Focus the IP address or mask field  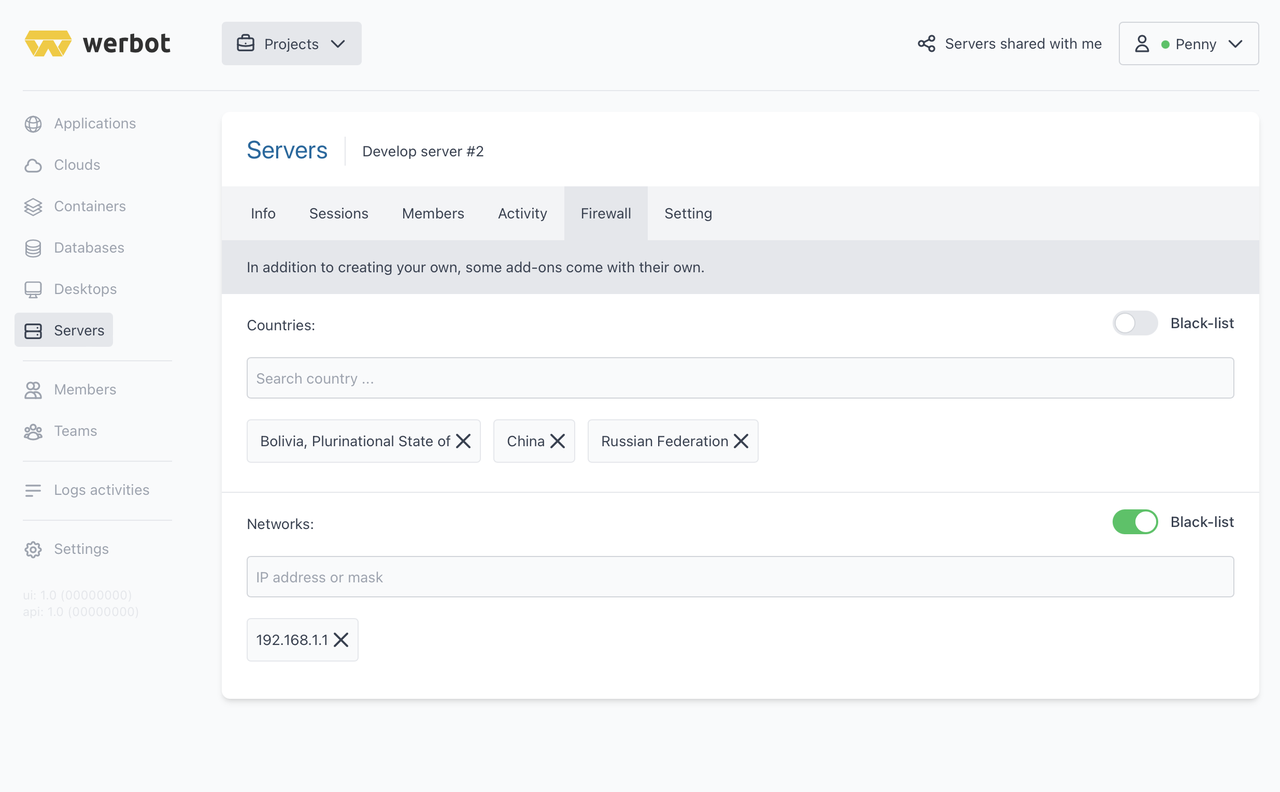pyautogui.click(x=740, y=577)
